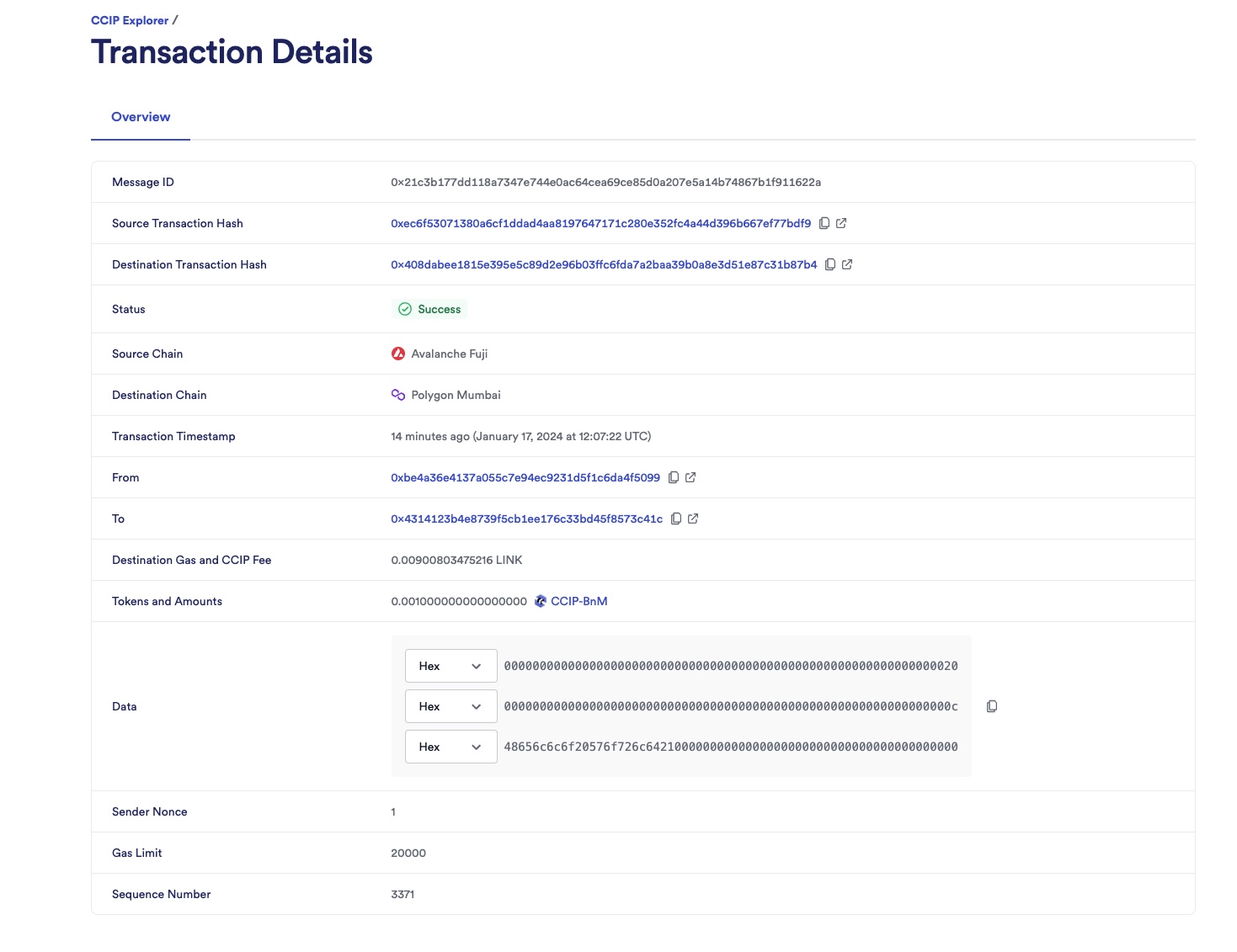Click the Polygon Mumbai chain logo
Viewport: 1237px width, 952px height.
click(398, 395)
